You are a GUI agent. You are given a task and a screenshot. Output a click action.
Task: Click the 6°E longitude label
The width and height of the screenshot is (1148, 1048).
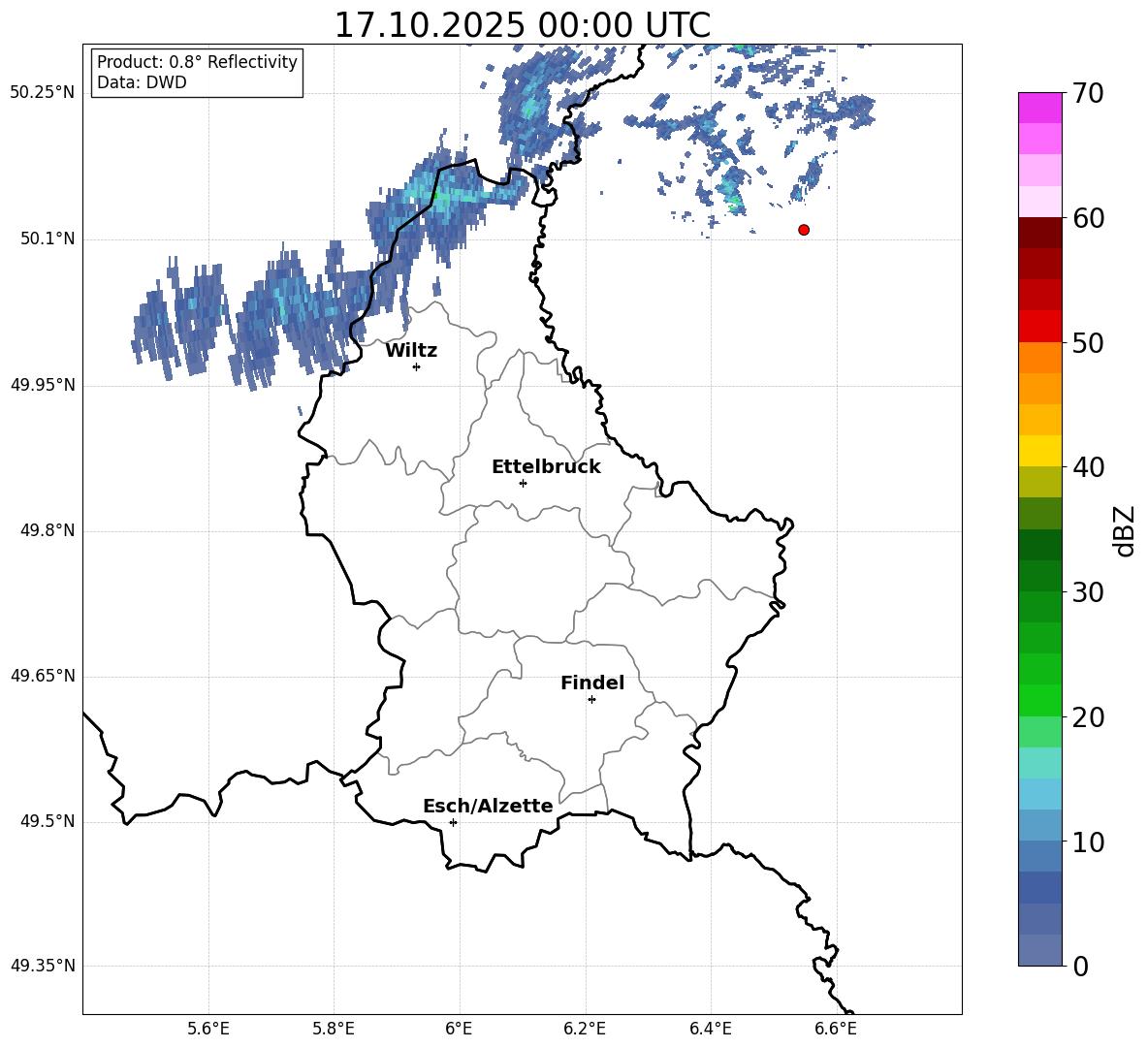459,1029
